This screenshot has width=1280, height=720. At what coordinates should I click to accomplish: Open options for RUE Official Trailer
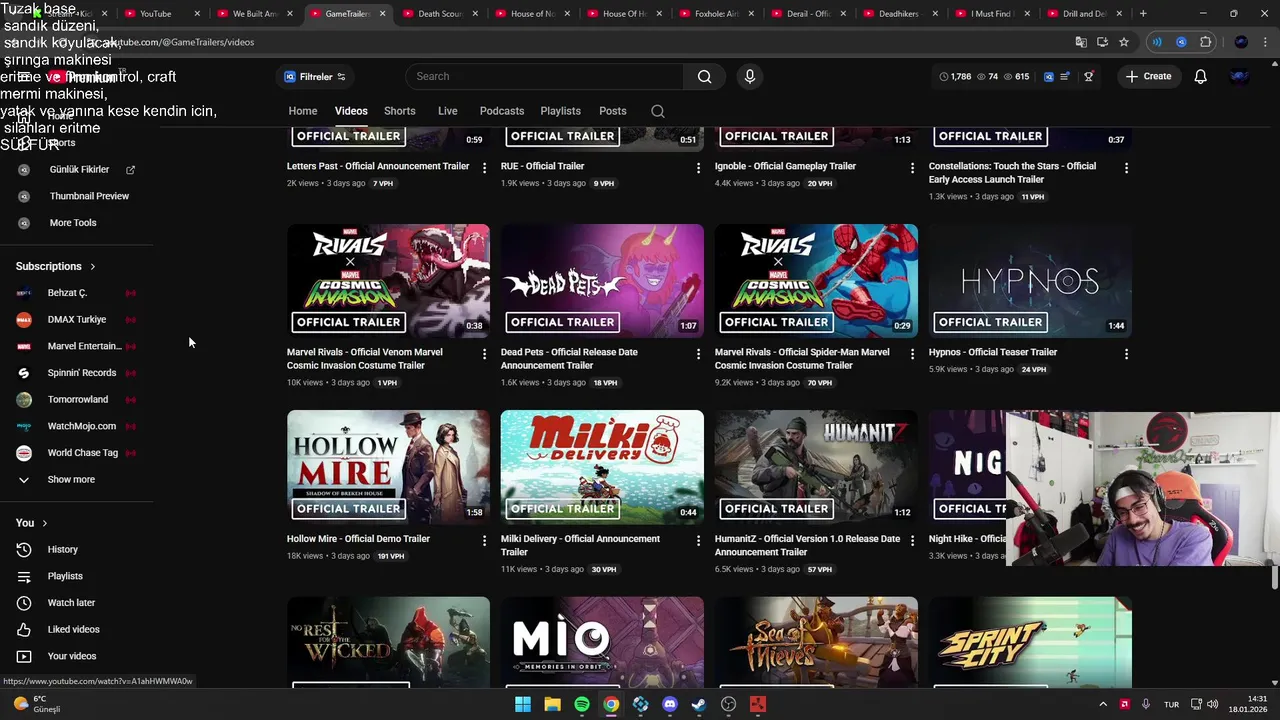point(698,168)
